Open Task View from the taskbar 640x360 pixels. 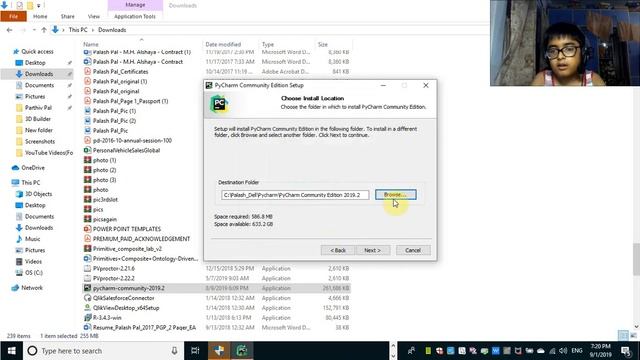(195, 351)
